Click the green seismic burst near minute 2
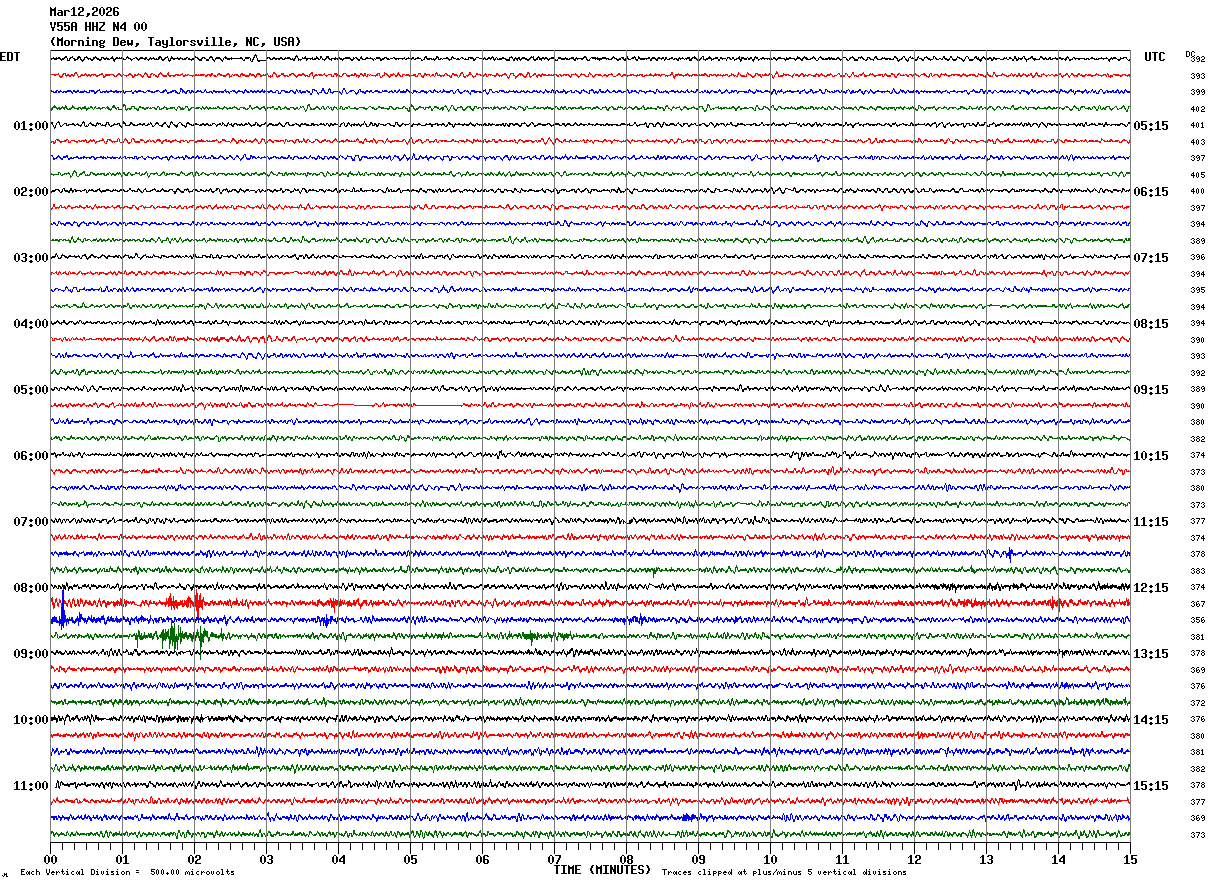This screenshot has width=1210, height=886. point(174,635)
